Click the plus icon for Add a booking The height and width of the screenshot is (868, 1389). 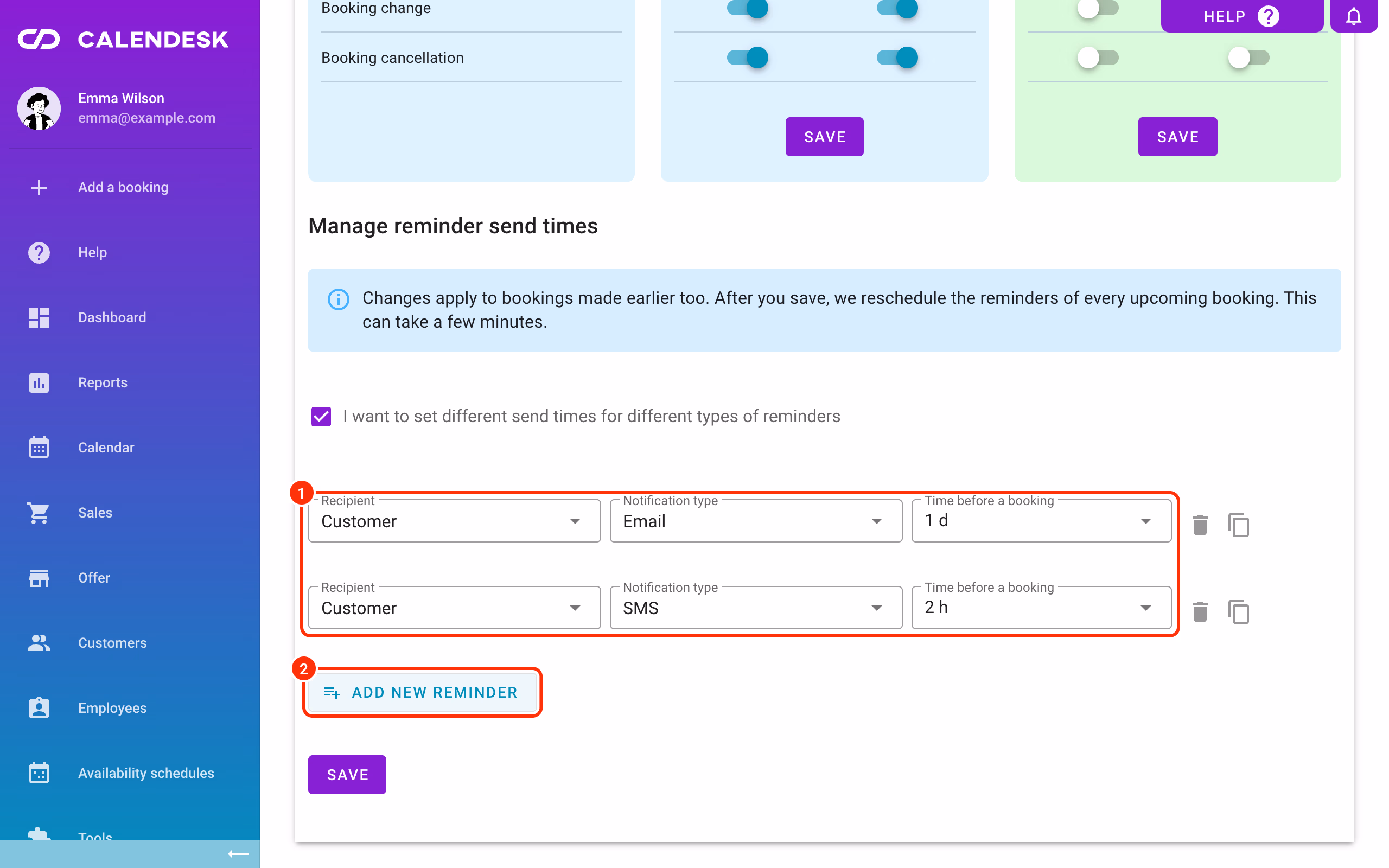39,187
